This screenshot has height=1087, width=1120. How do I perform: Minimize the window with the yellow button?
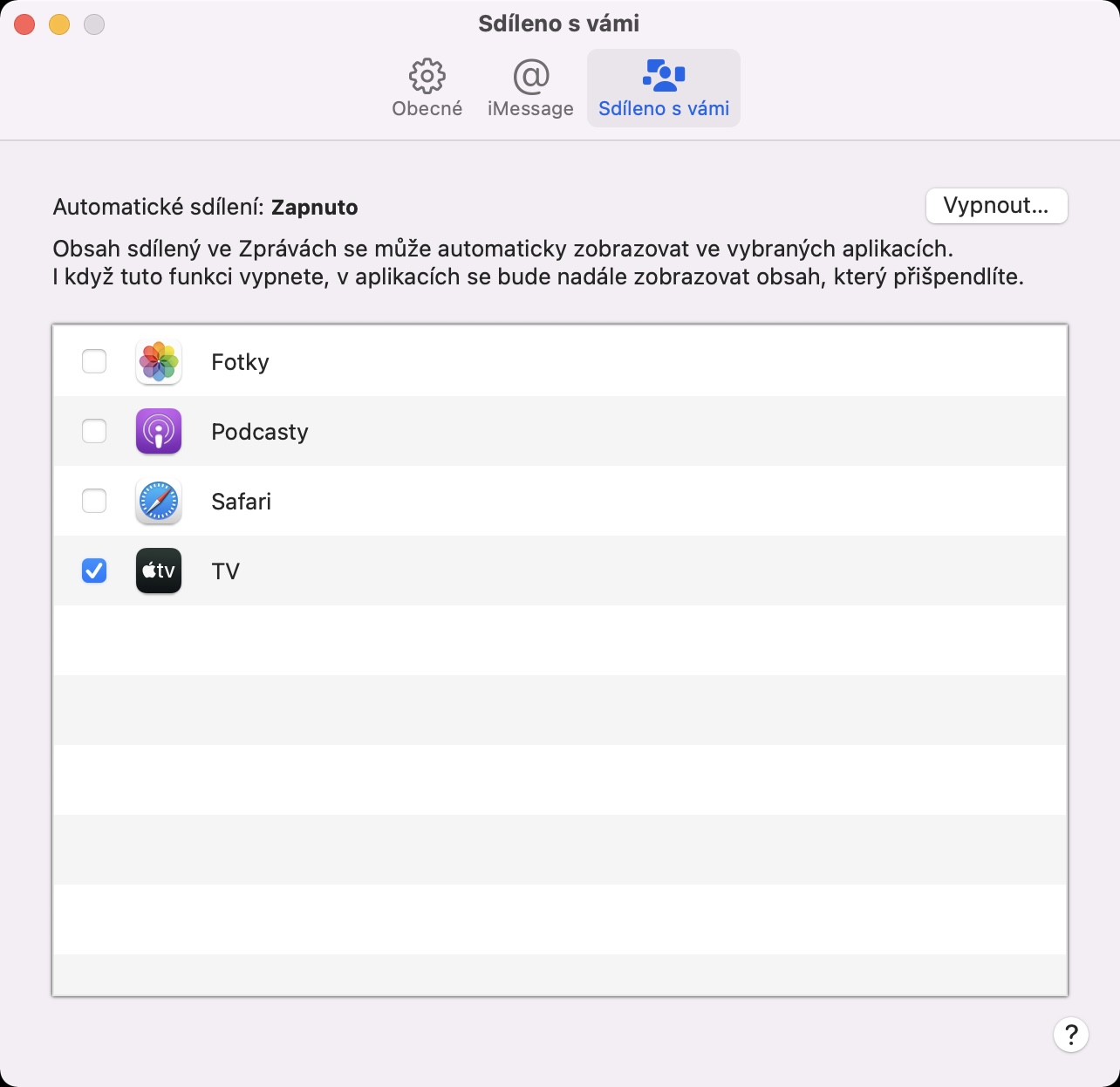pos(59,24)
